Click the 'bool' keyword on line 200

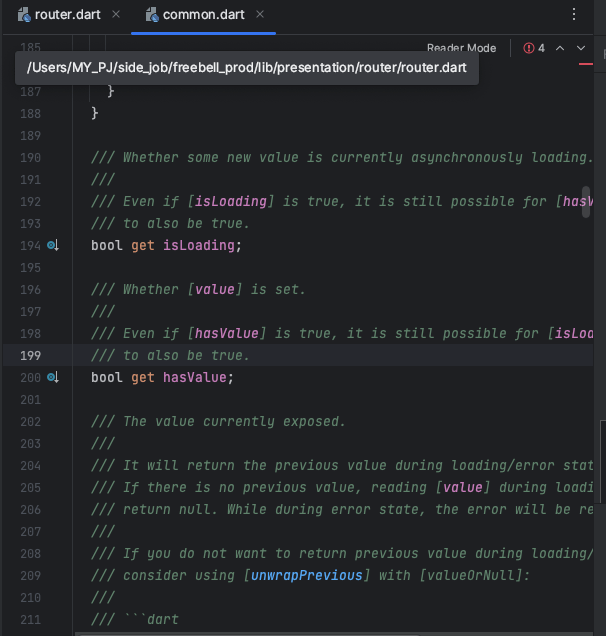(x=107, y=378)
